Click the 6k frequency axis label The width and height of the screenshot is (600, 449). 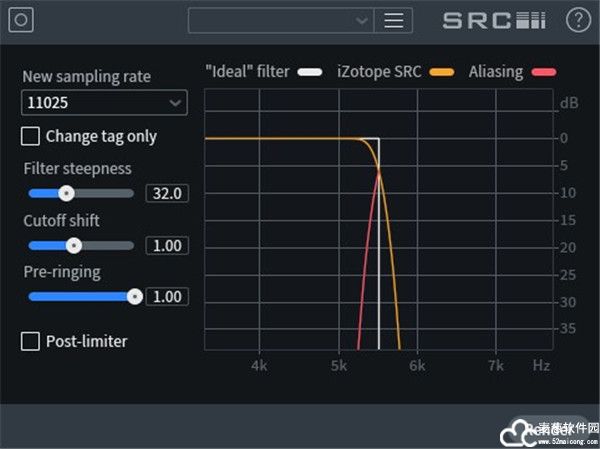coord(417,366)
